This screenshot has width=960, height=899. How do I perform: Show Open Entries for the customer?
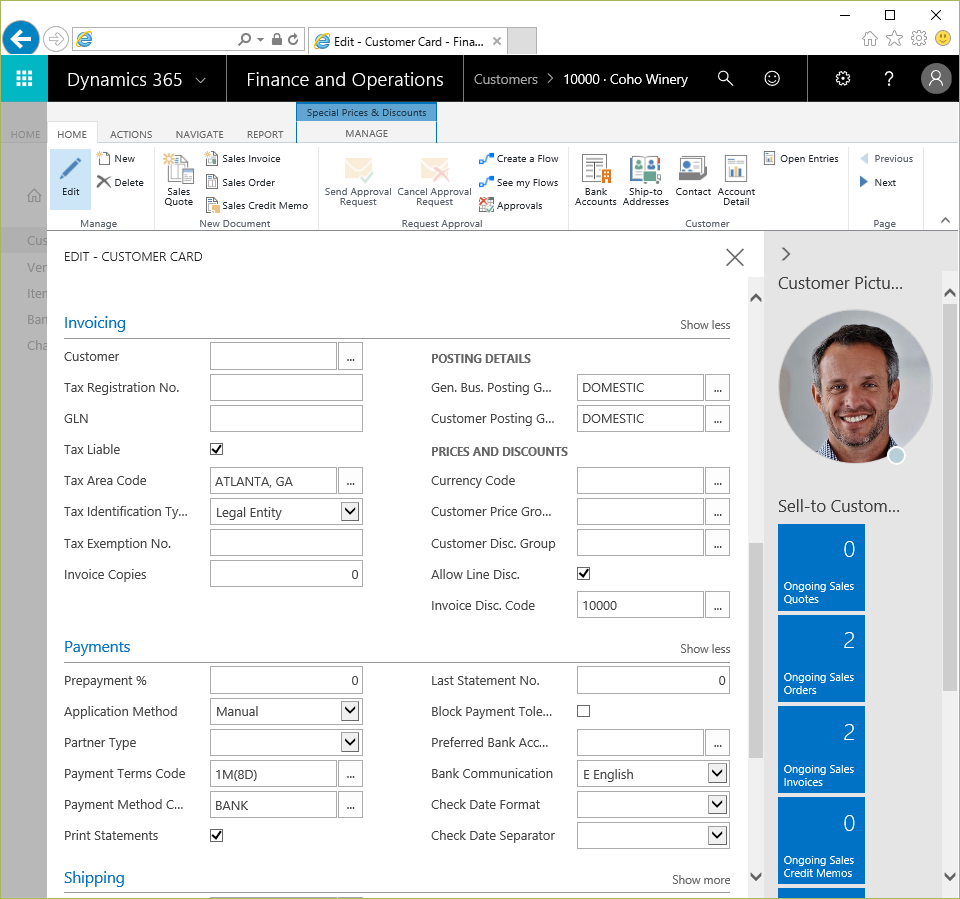coord(801,159)
